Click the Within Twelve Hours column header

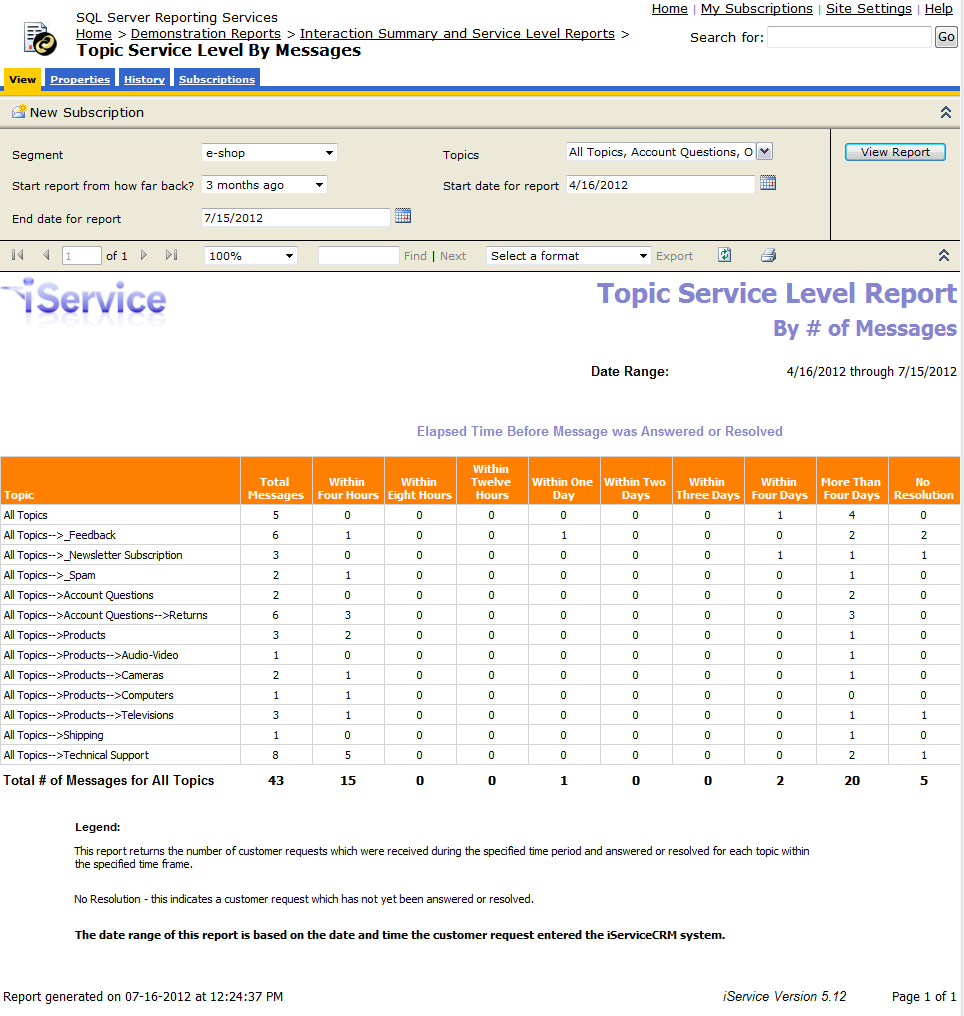click(492, 481)
